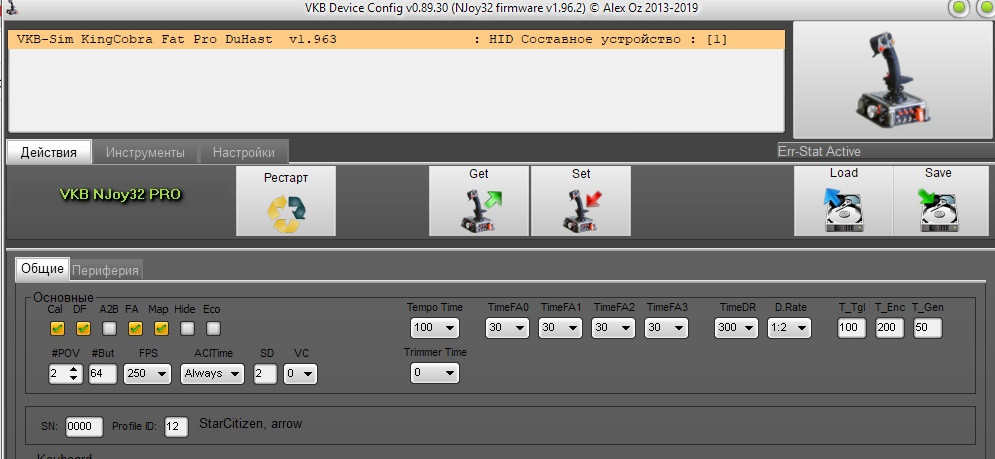Click the SD input field

265,373
